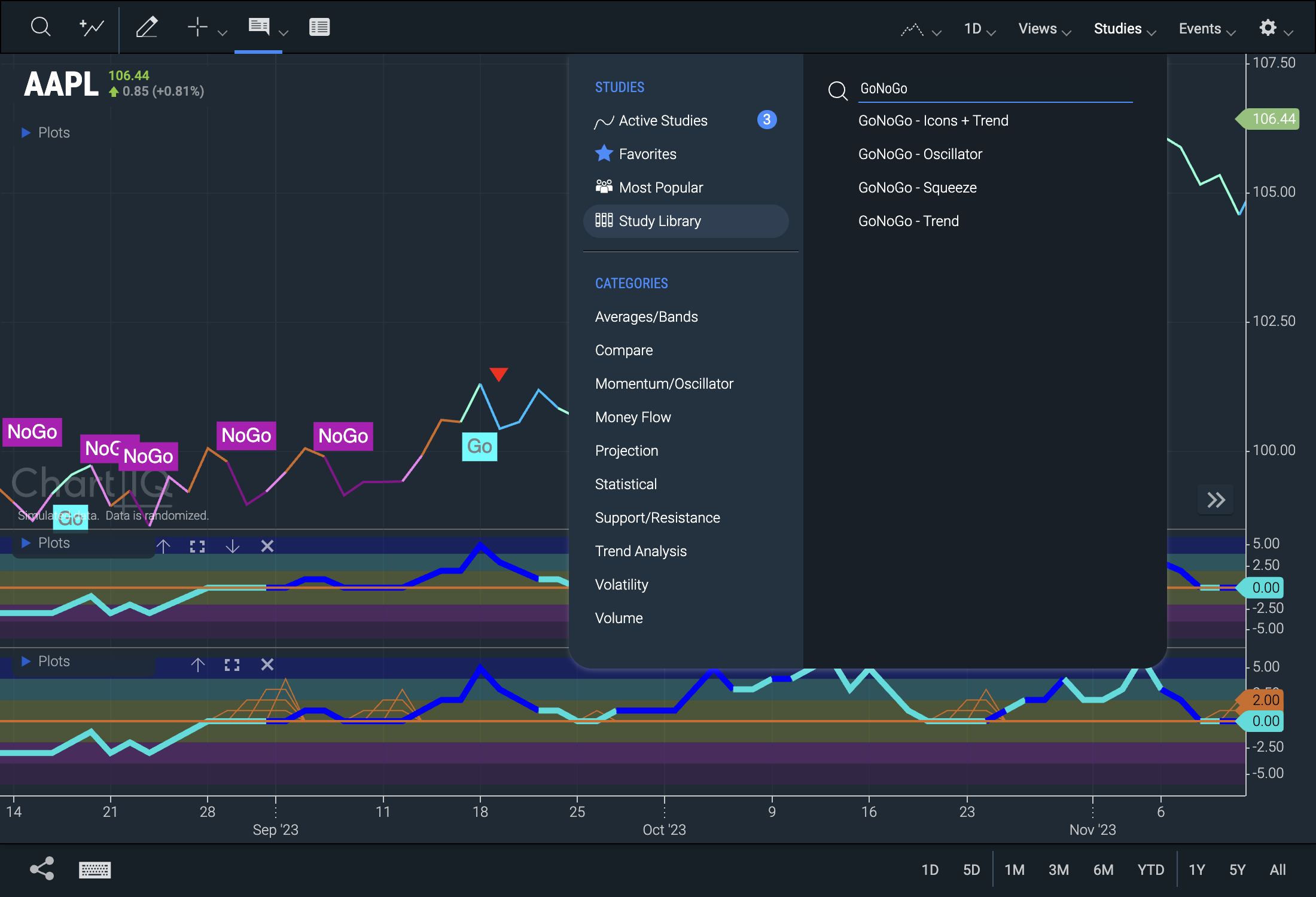
Task: Filter by Averages/Bands category
Action: tap(646, 317)
